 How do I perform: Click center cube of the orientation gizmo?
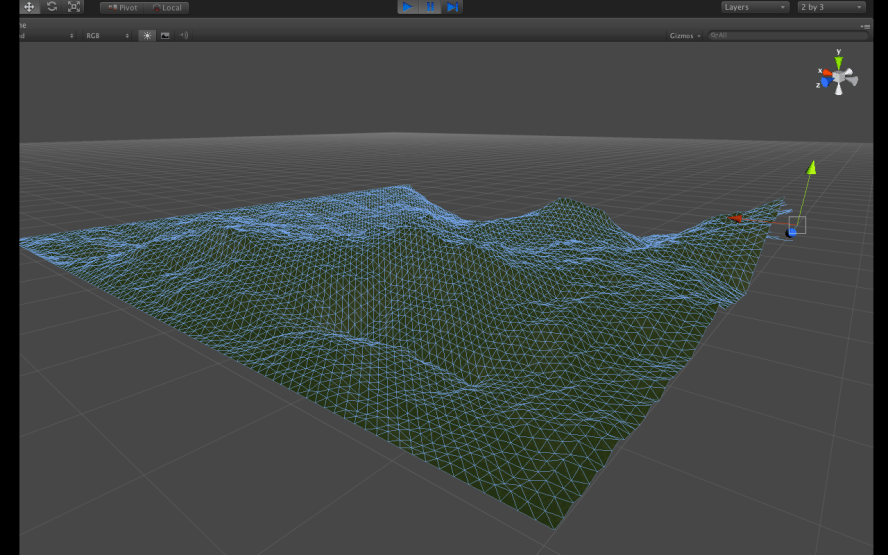838,77
